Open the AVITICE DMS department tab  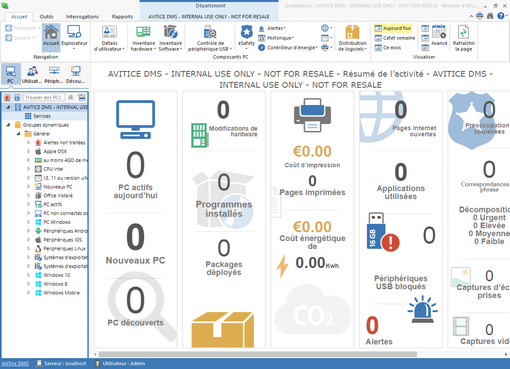click(209, 17)
